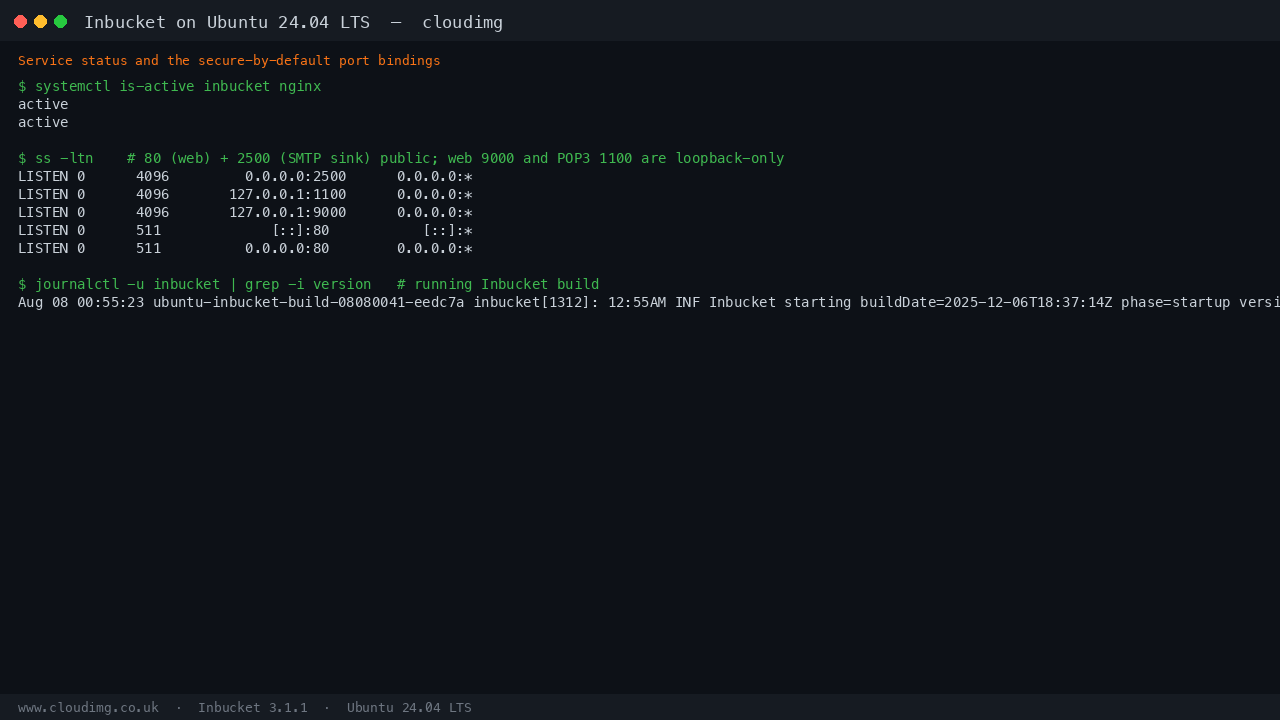1280x720 pixels.
Task: Click 'phase=startup' in the log line
Action: point(1175,302)
